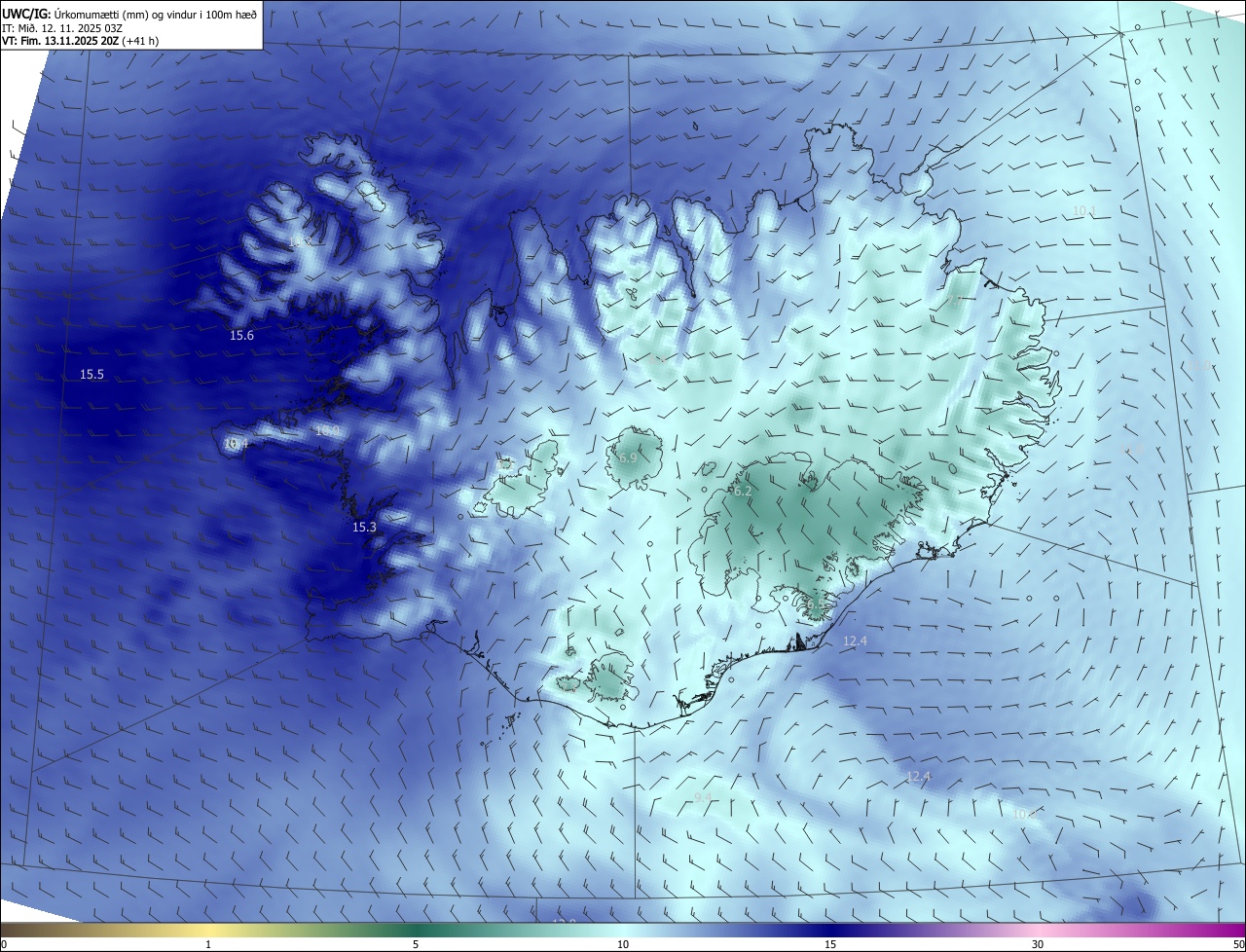Click the 9.4 value label south of Iceland

[703, 798]
